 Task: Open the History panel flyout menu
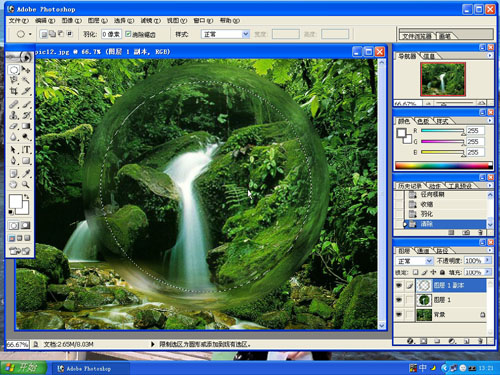coord(490,185)
